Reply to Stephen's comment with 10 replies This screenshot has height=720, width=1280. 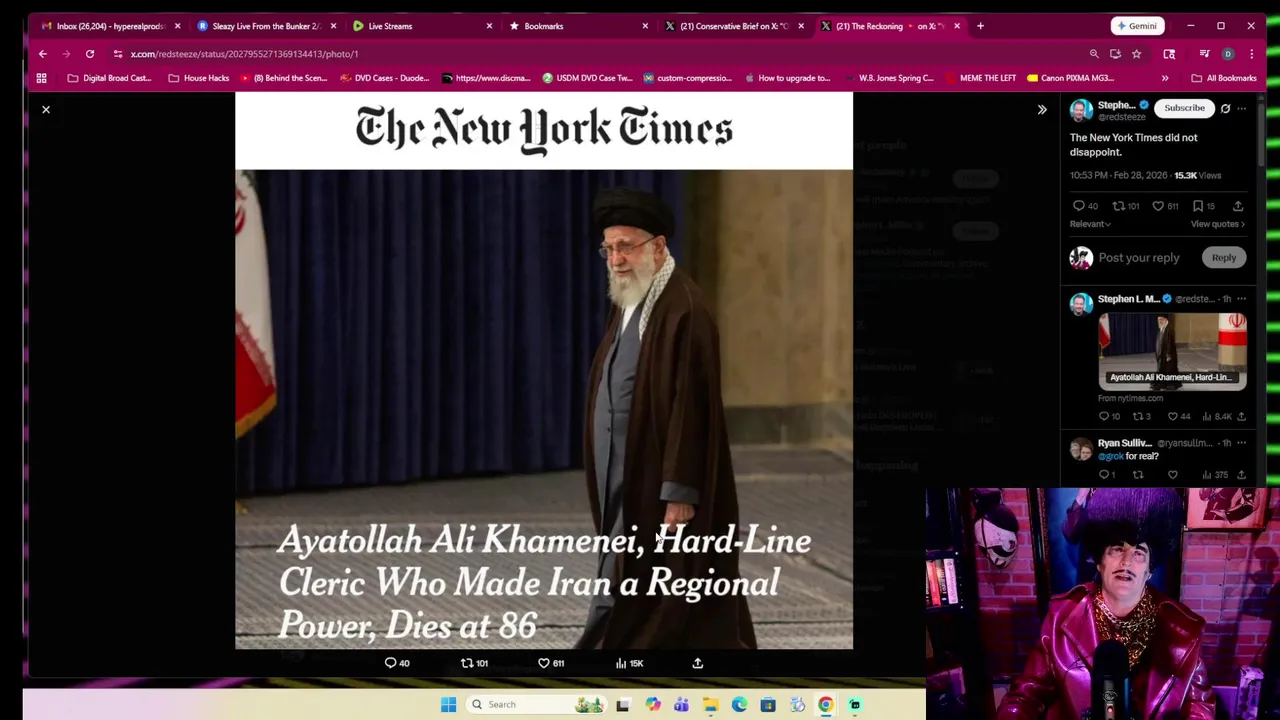[x=1109, y=416]
